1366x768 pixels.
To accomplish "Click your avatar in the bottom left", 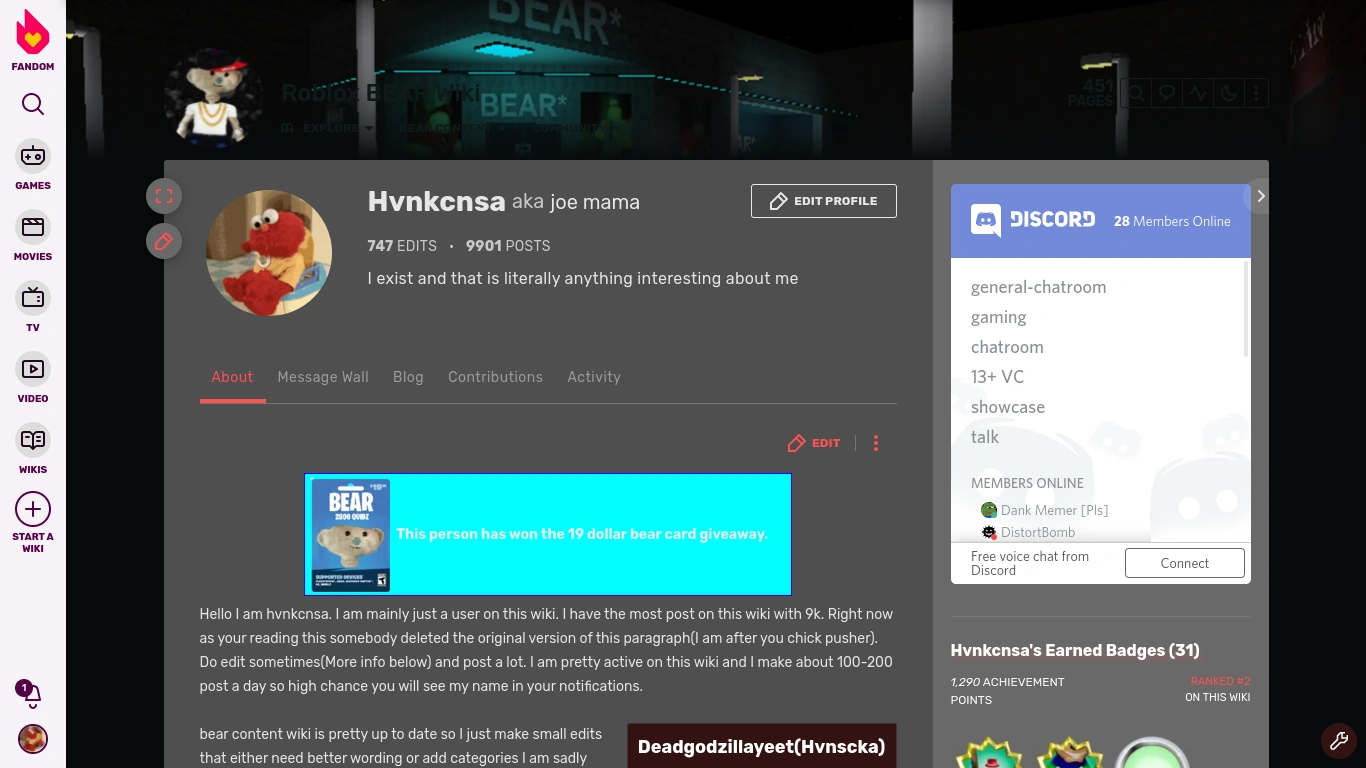I will [33, 739].
